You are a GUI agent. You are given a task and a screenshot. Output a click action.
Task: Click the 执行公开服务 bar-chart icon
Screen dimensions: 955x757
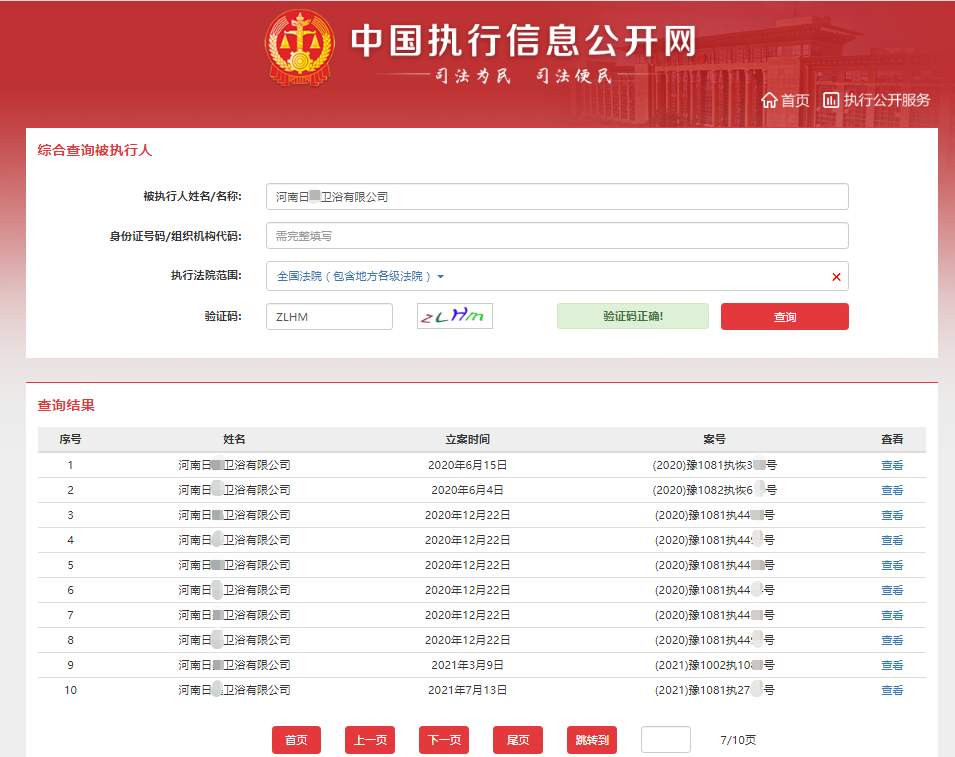tap(832, 100)
